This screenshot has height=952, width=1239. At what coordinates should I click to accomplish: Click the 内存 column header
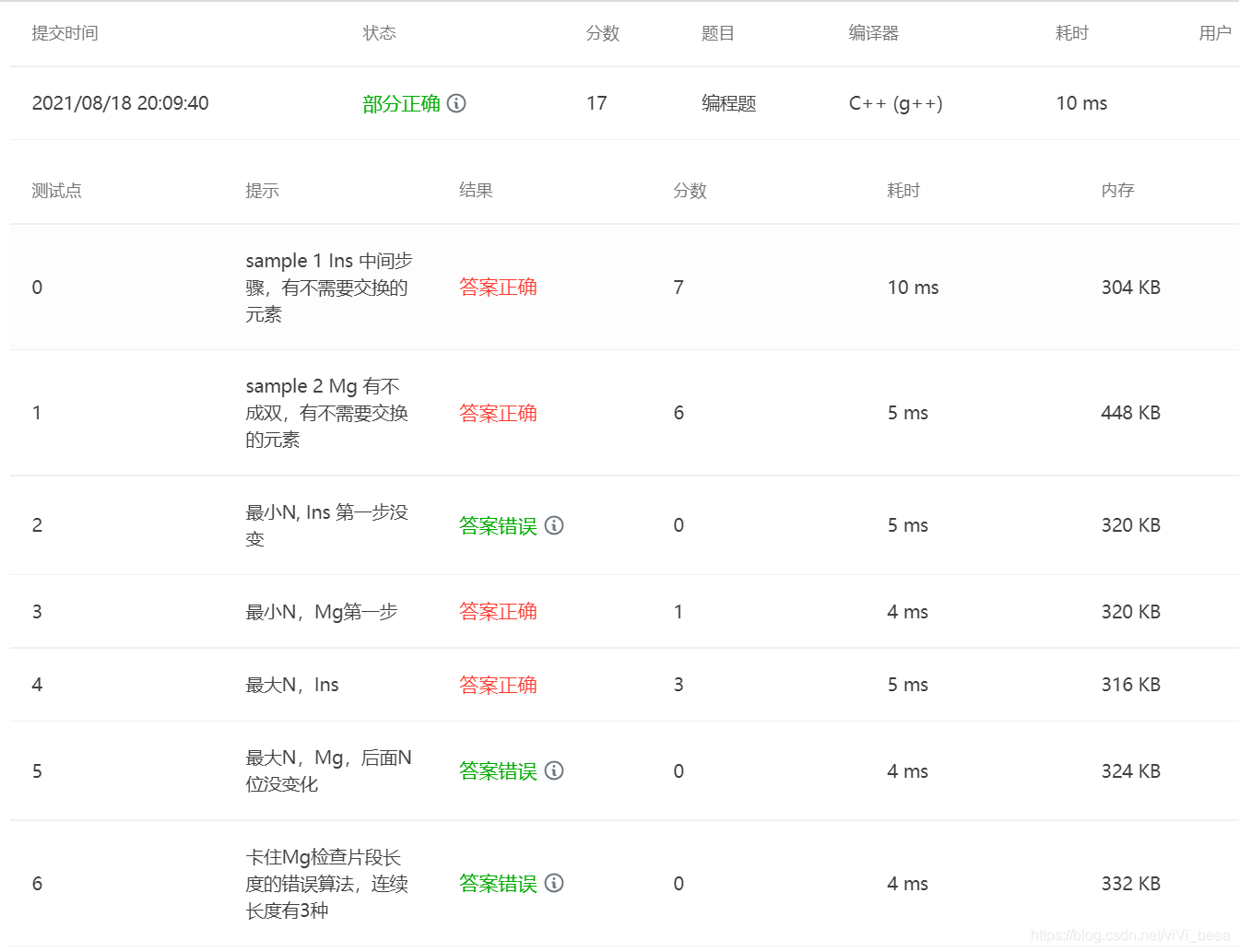tap(1117, 191)
